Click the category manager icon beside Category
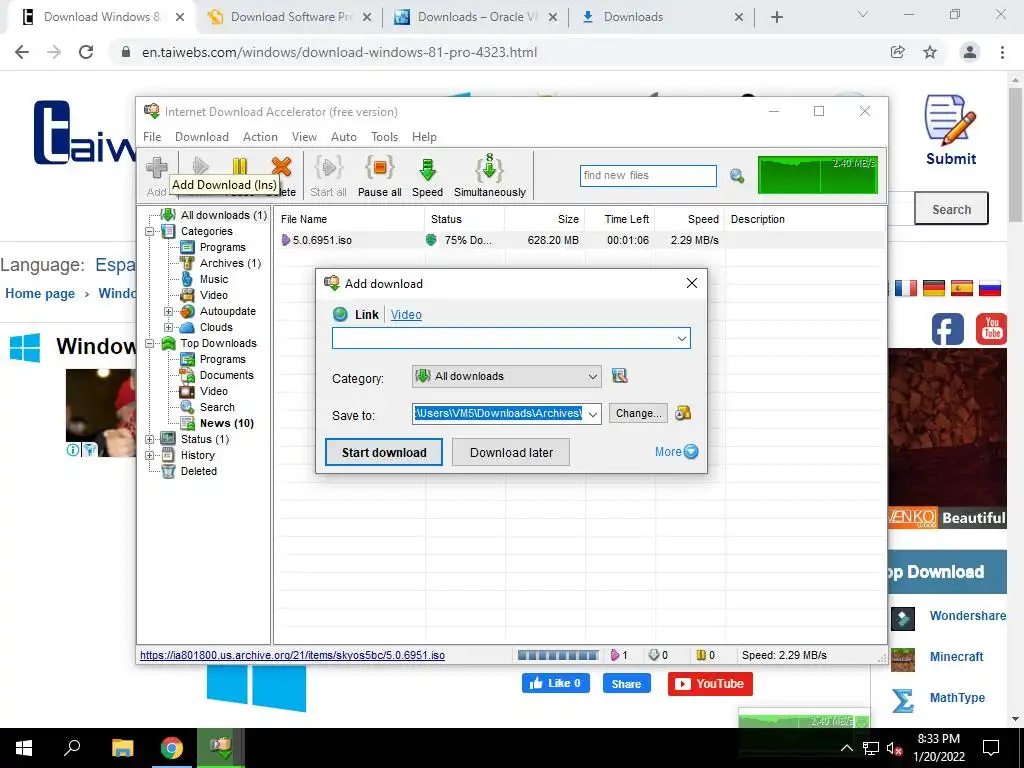 point(619,376)
